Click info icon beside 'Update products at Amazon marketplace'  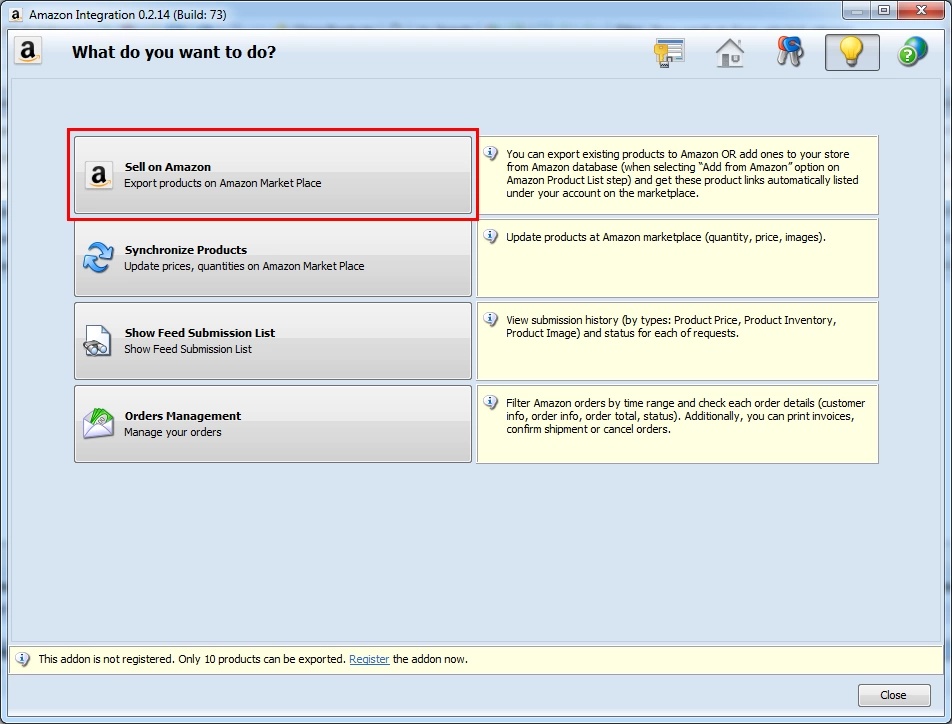coord(491,236)
